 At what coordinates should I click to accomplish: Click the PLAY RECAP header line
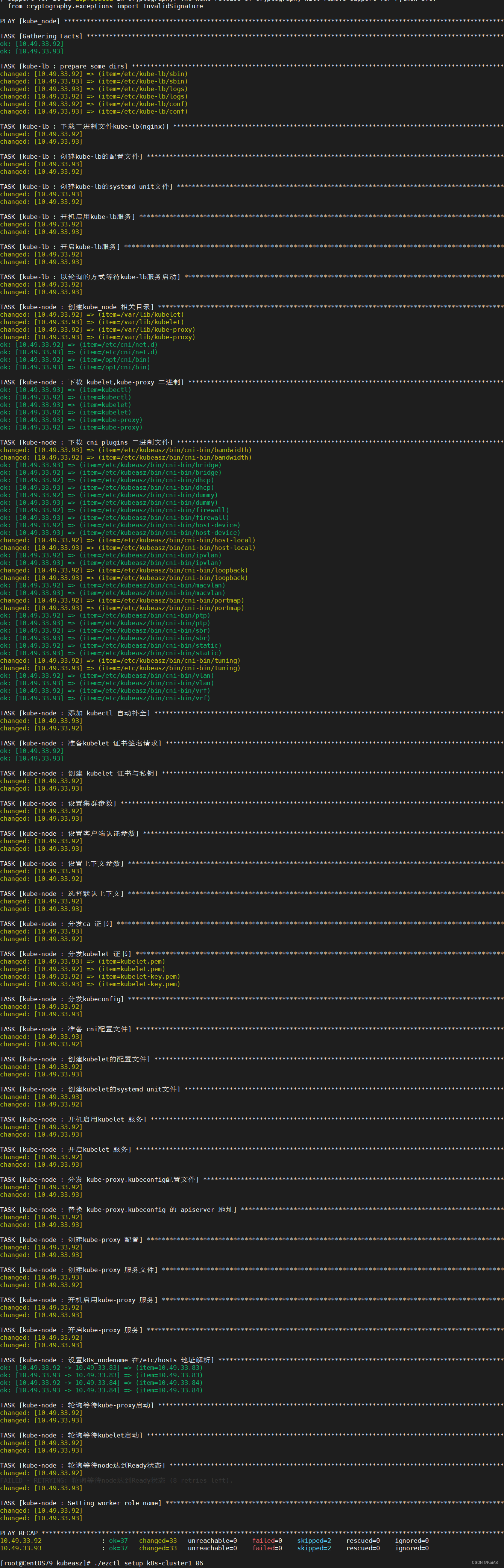coord(252,1533)
